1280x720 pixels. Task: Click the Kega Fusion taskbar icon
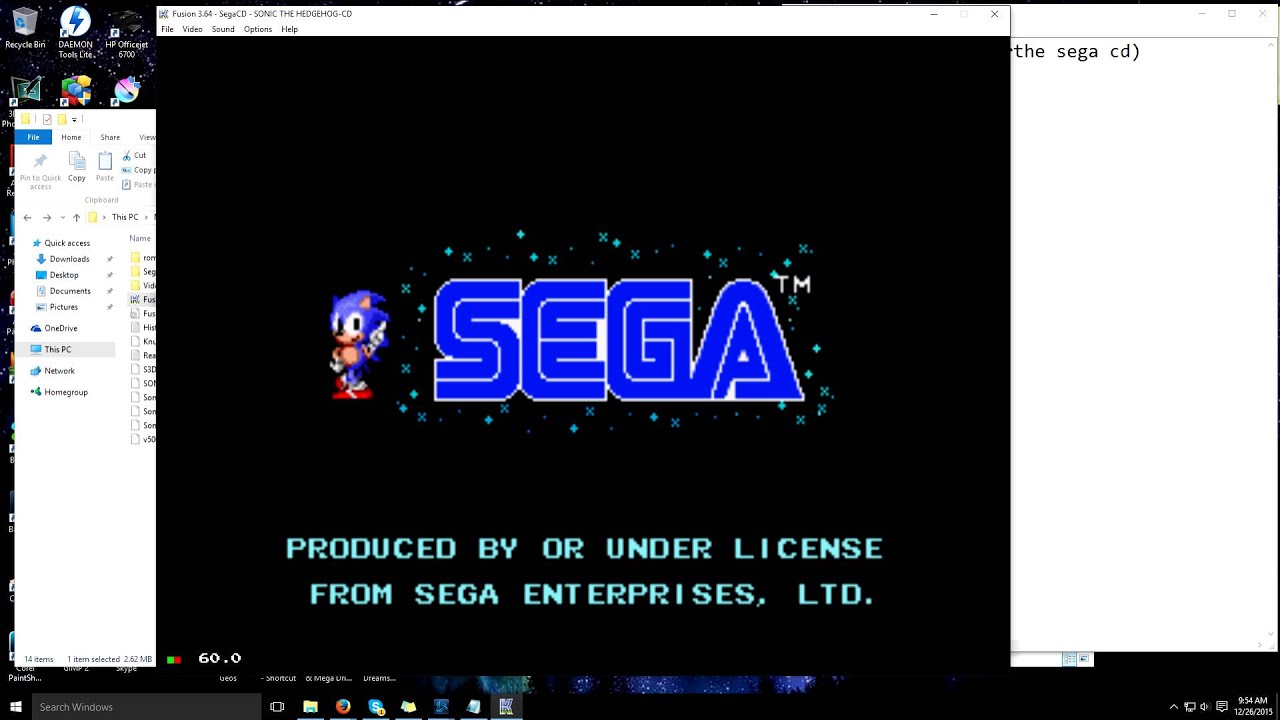click(506, 707)
